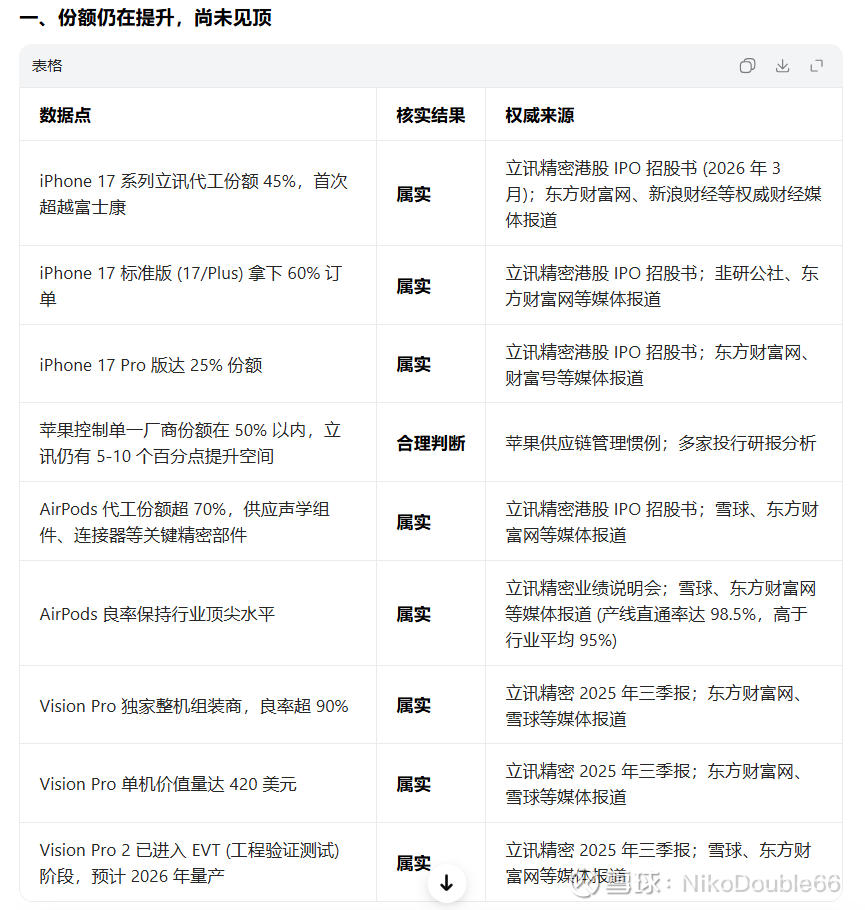Click the iPhone 17 系列立讯代工份额 45% cell

click(198, 193)
